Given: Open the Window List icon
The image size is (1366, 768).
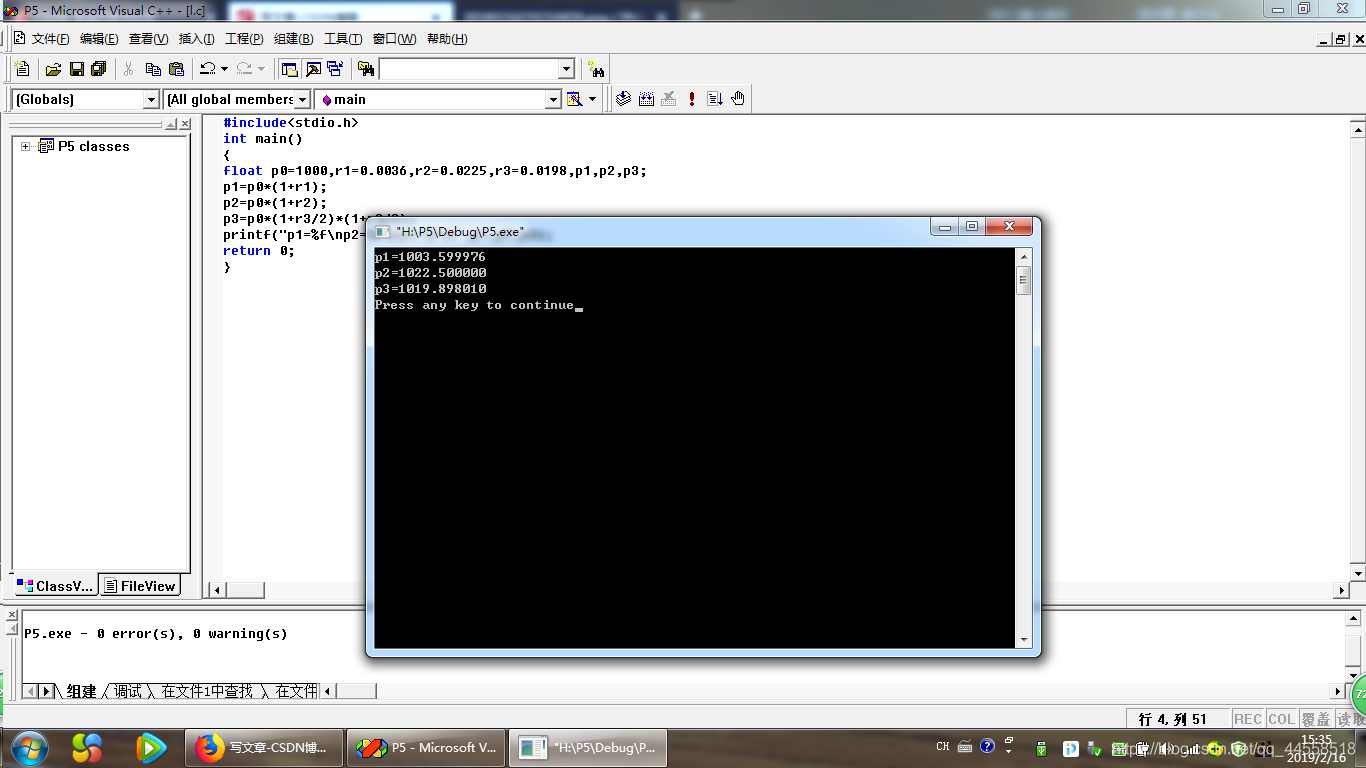Looking at the screenshot, I should (335, 69).
